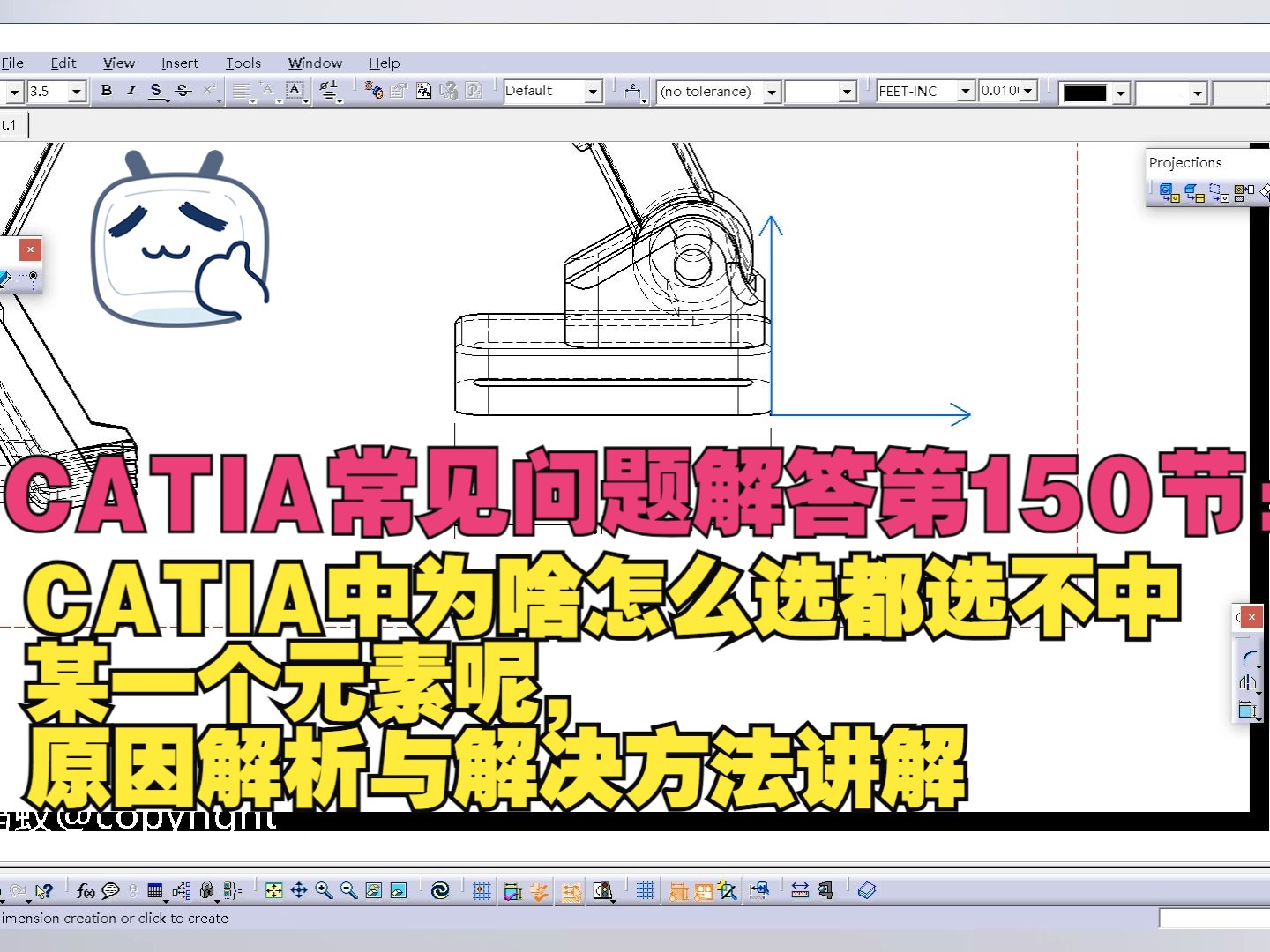This screenshot has height=952, width=1270.
Task: Open the text Frame options
Action: click(x=295, y=91)
